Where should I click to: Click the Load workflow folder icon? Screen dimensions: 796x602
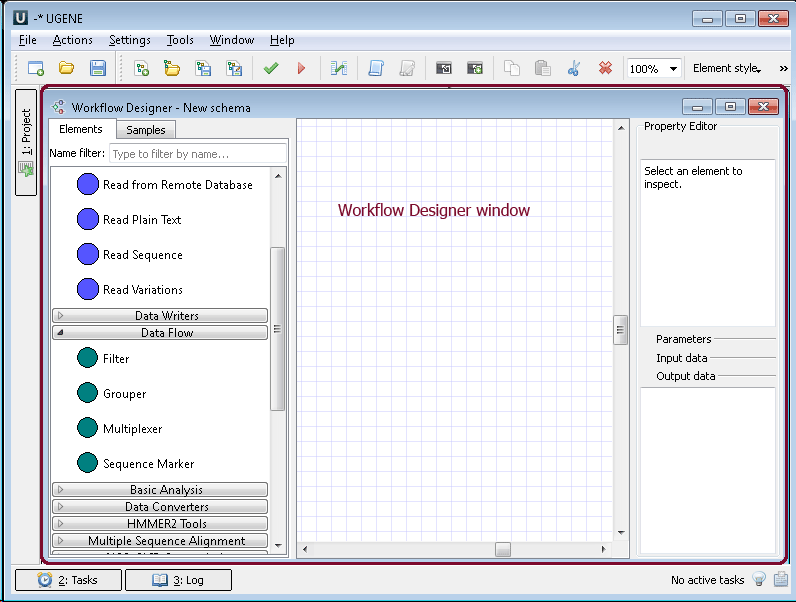click(x=172, y=68)
